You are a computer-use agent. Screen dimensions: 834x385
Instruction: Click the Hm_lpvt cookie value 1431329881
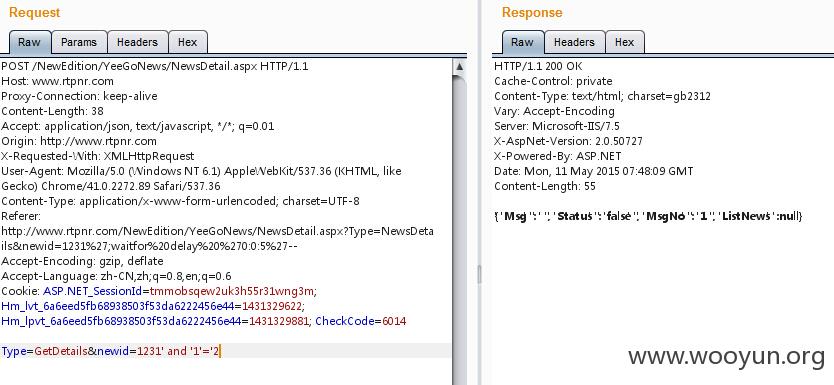pos(279,321)
